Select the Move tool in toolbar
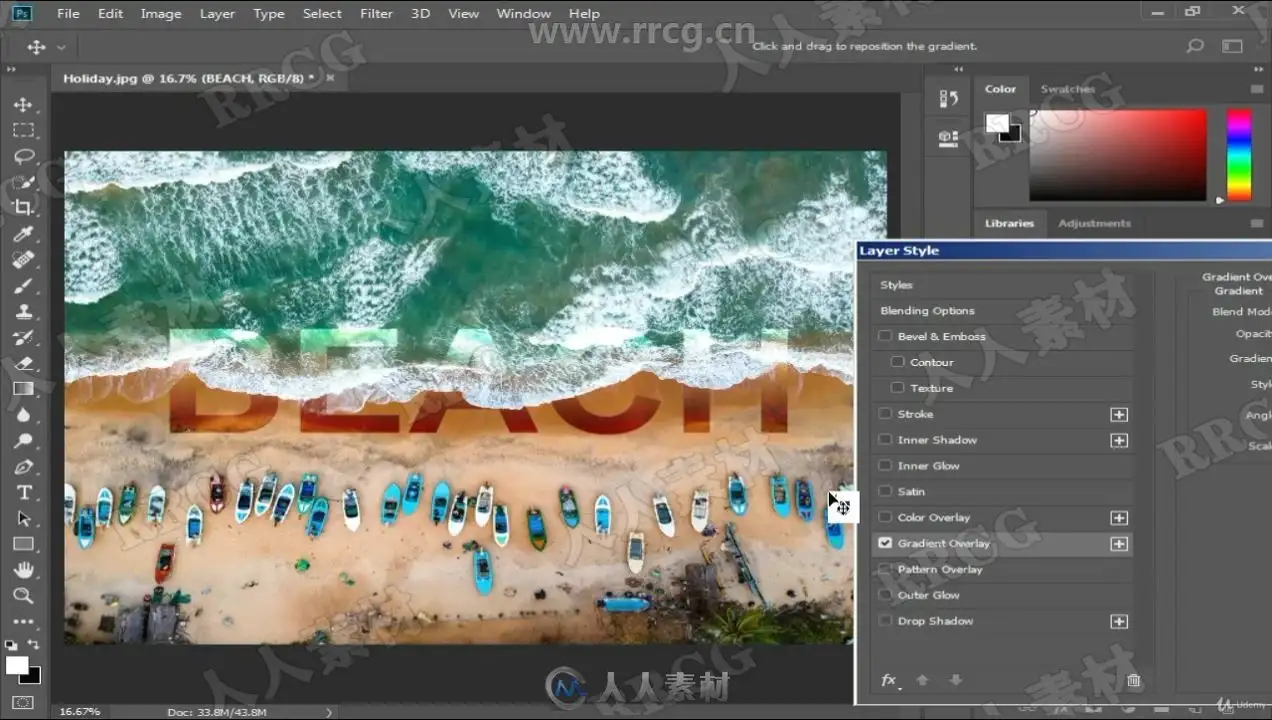Image resolution: width=1272 pixels, height=720 pixels. point(23,105)
